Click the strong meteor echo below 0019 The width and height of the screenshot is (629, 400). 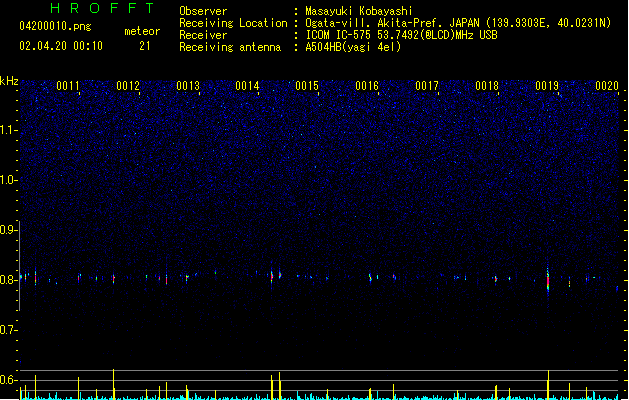point(548,281)
